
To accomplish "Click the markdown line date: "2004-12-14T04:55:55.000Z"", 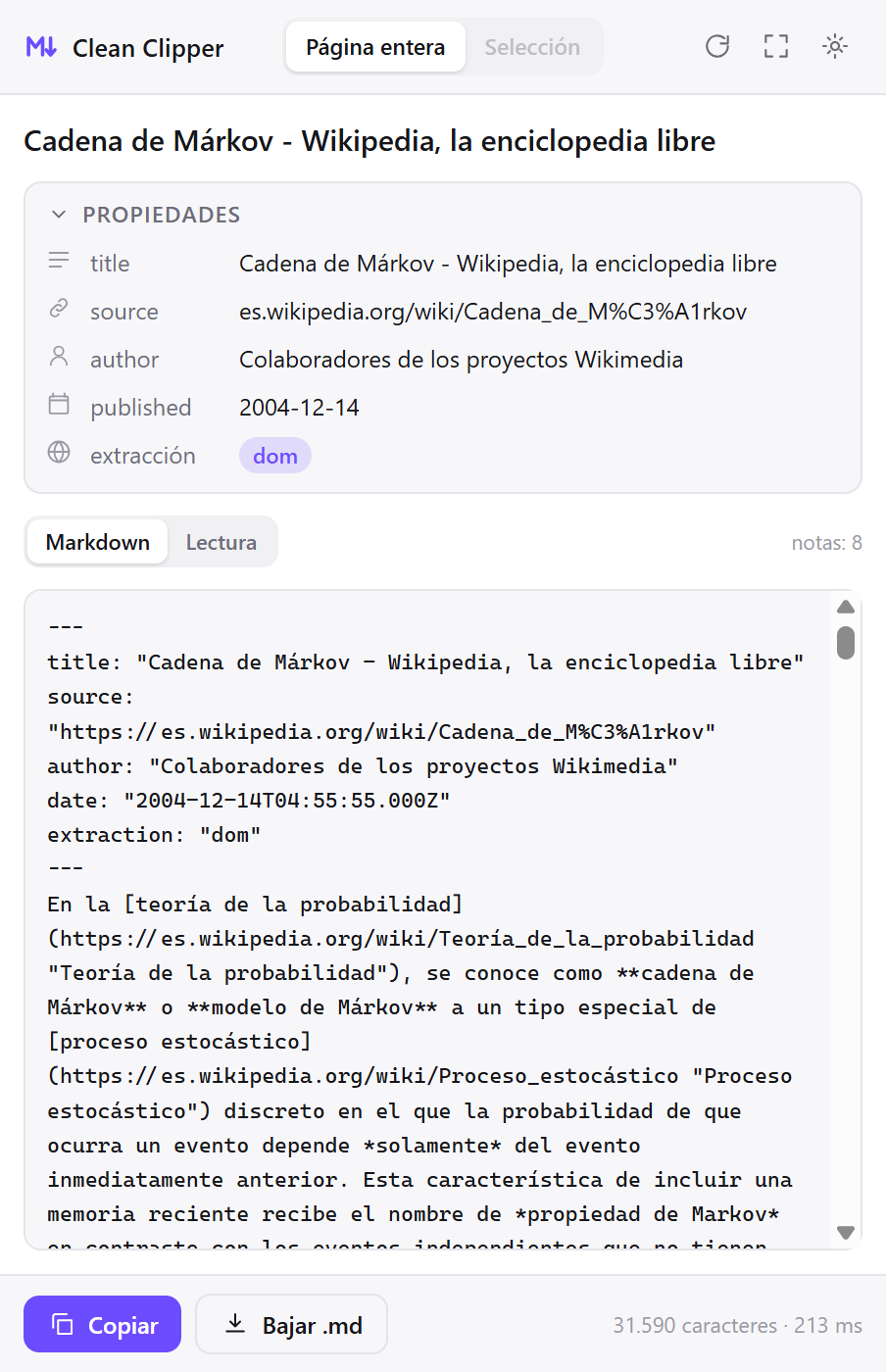I will pos(249,801).
